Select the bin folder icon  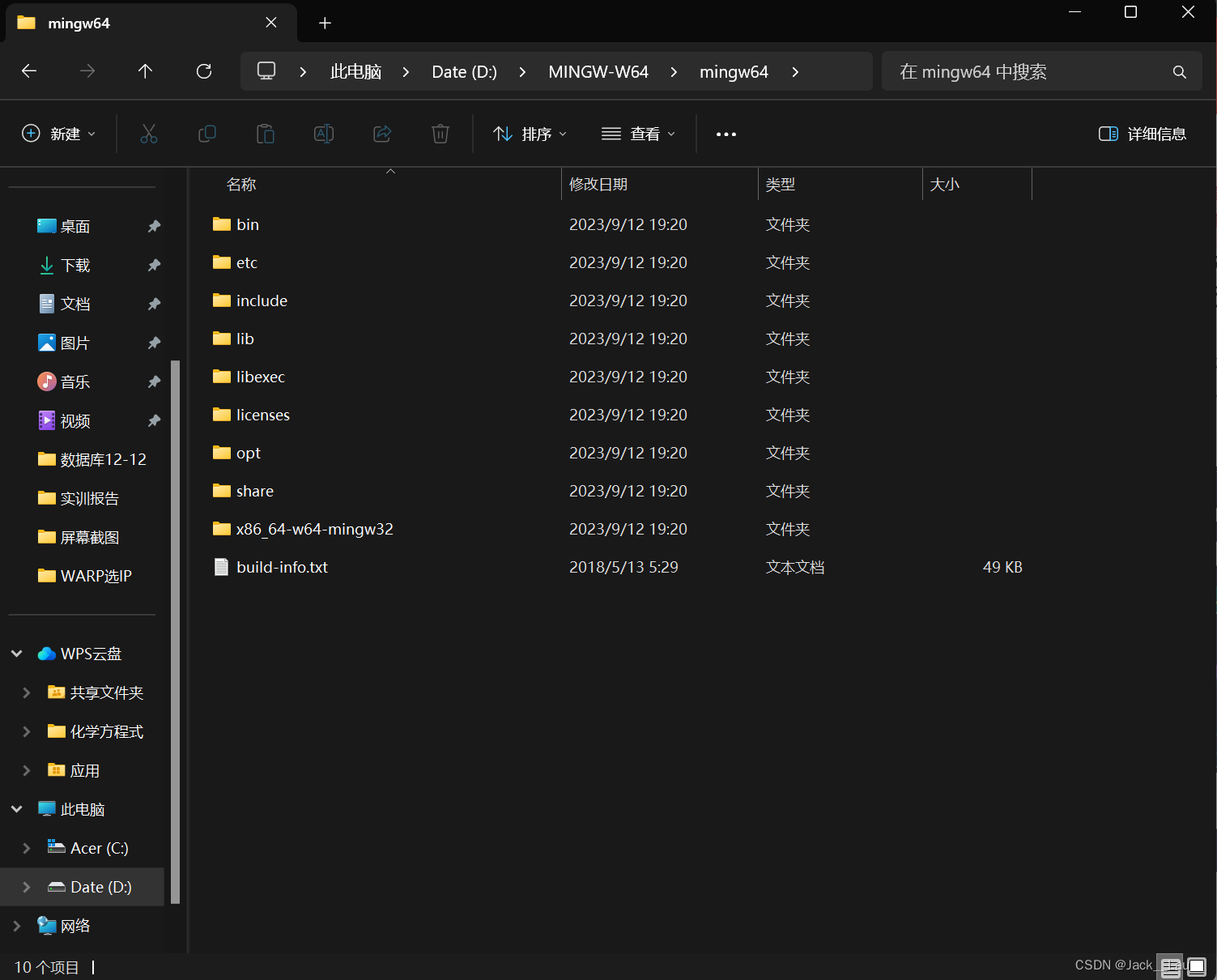[x=222, y=224]
